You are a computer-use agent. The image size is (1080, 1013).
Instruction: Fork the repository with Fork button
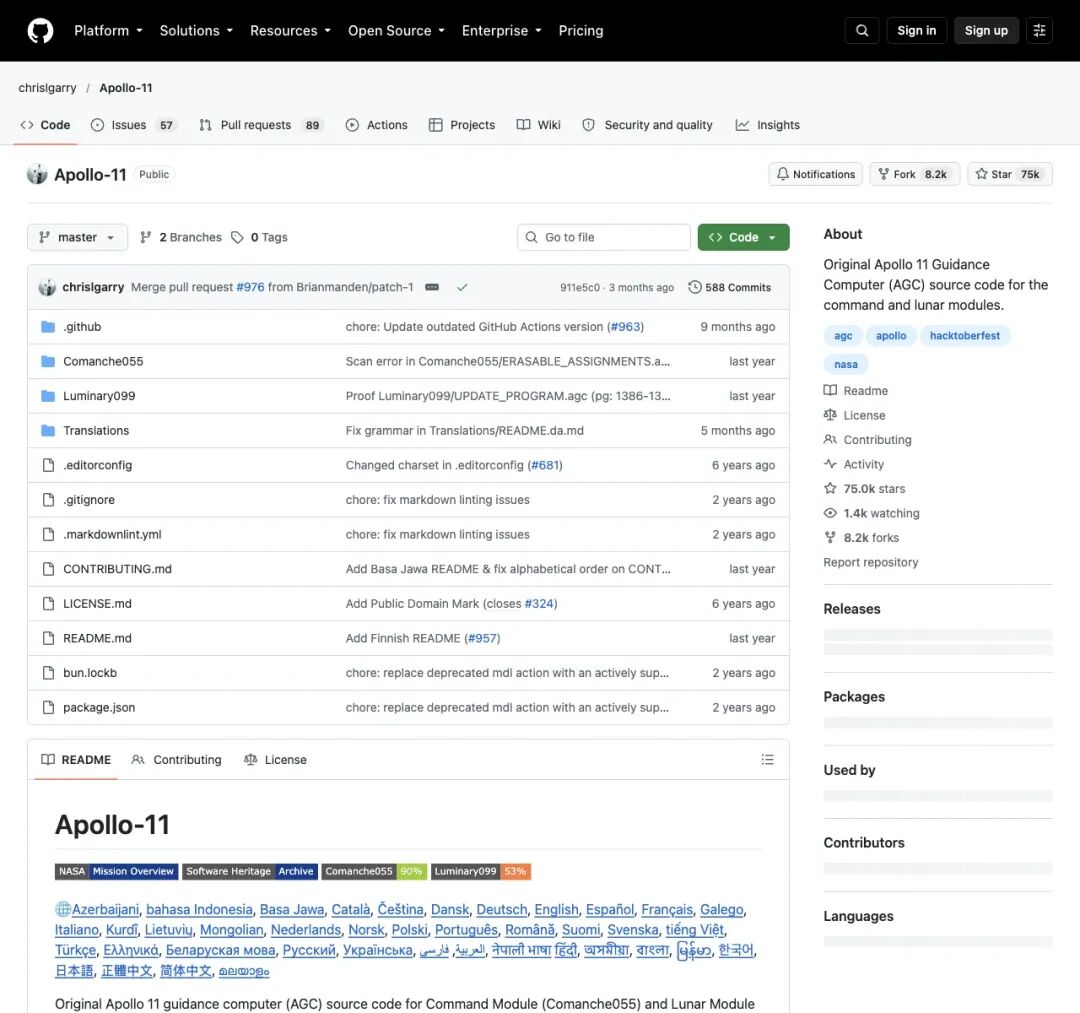coord(914,174)
